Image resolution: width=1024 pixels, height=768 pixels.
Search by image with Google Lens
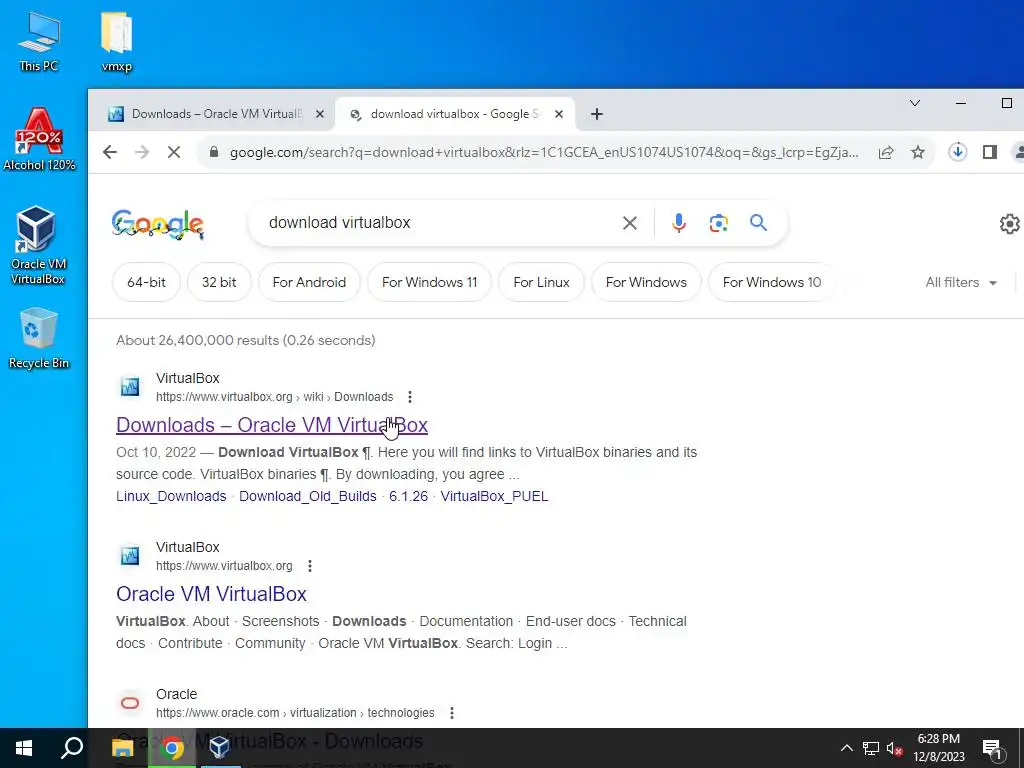[718, 223]
